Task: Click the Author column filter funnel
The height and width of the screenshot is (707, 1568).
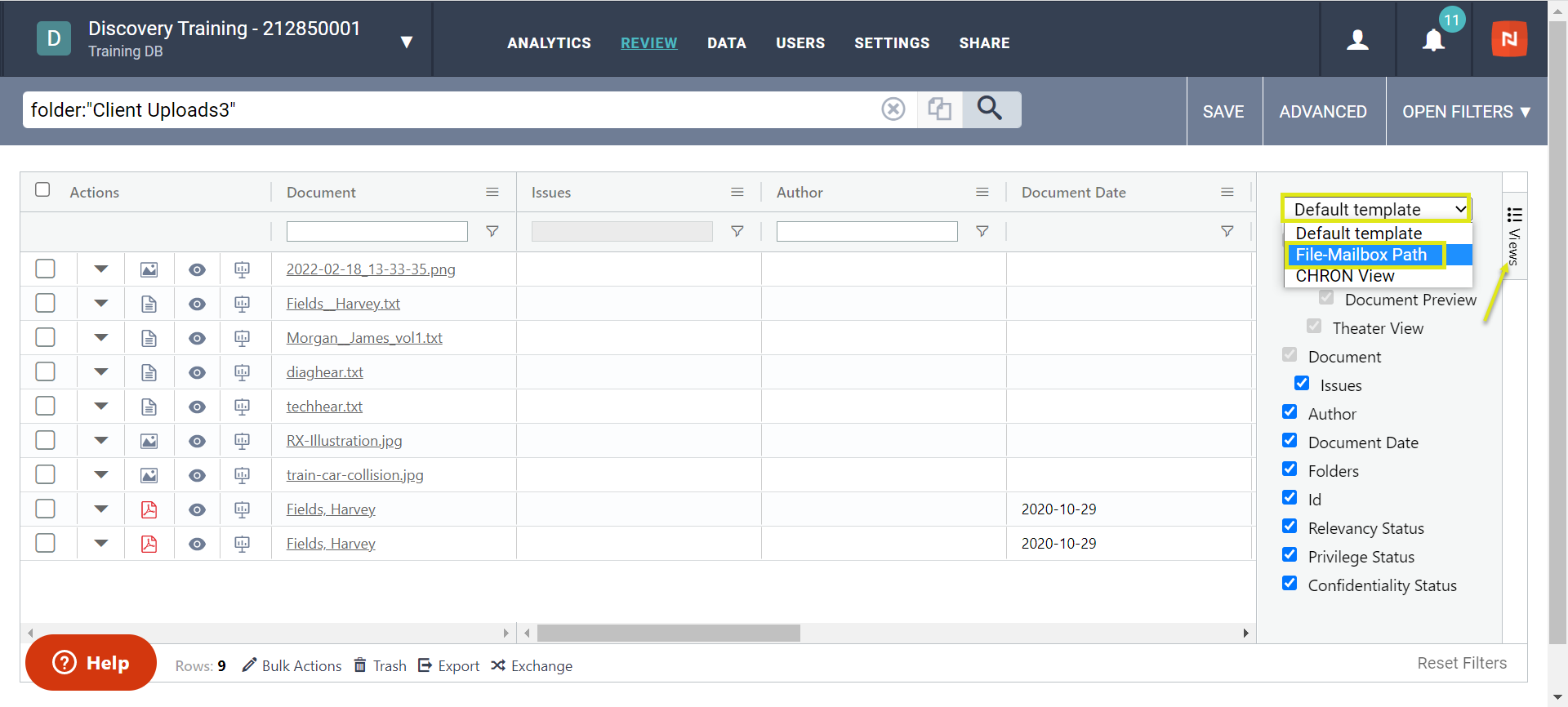Action: pyautogui.click(x=982, y=231)
